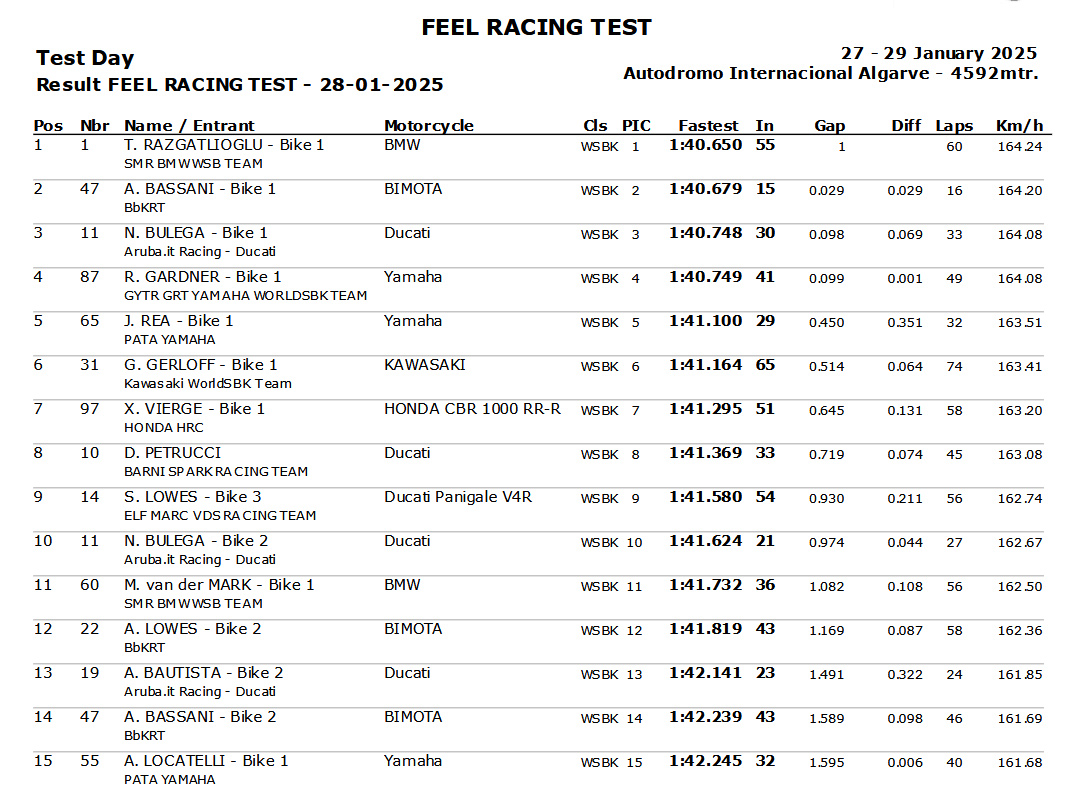Click the KAWASAKI motorcycle cell
This screenshot has height=787, width=1074.
coord(425,364)
